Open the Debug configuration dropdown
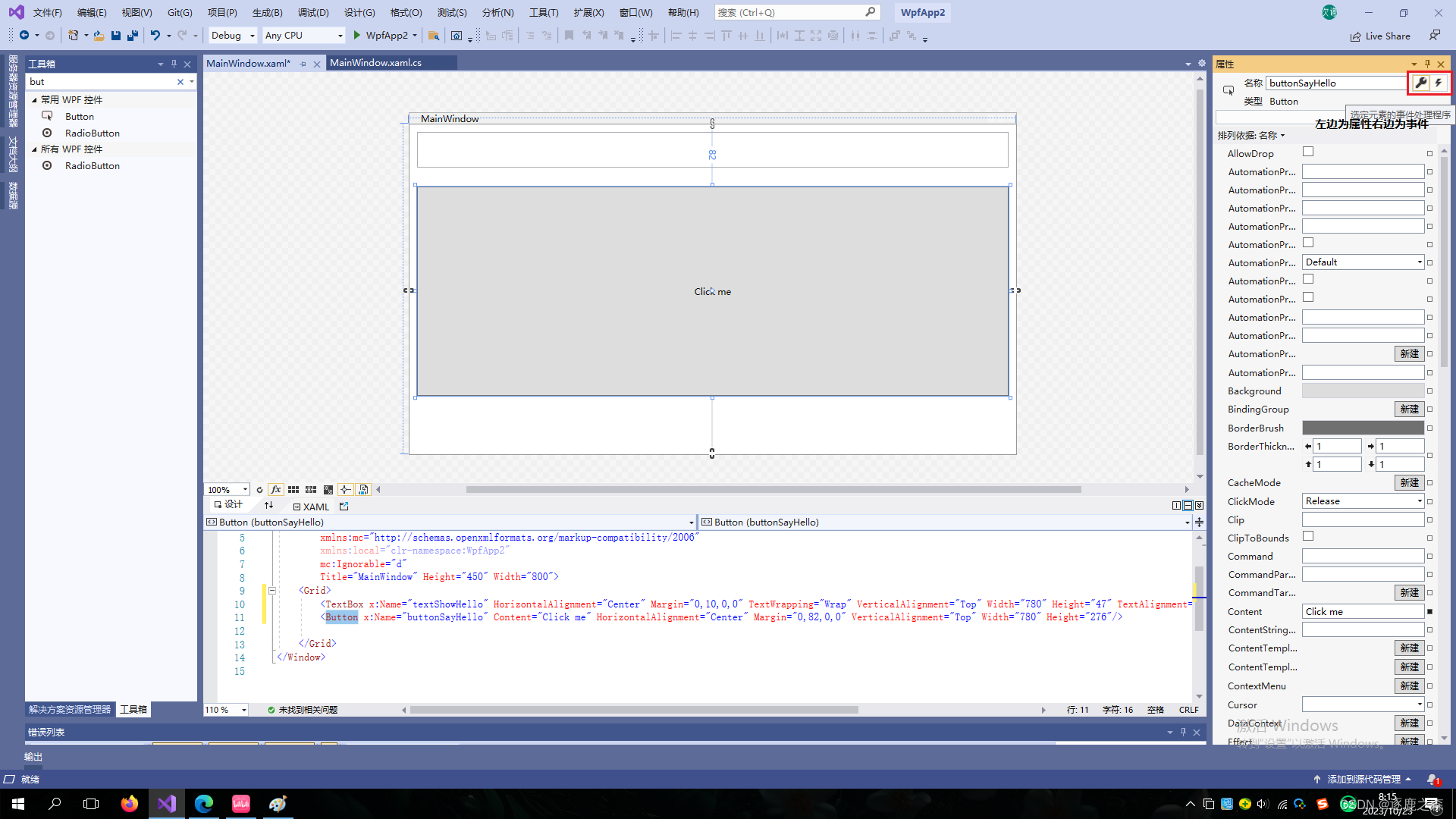Screen dimensions: 1456x819 [x=233, y=35]
